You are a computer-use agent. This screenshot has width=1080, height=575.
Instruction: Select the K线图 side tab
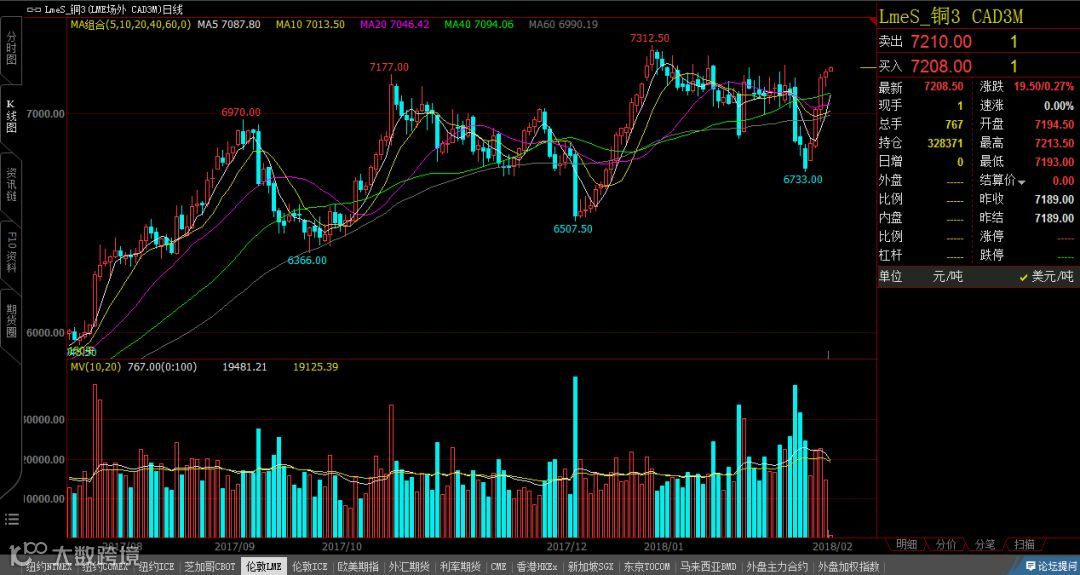[10, 116]
